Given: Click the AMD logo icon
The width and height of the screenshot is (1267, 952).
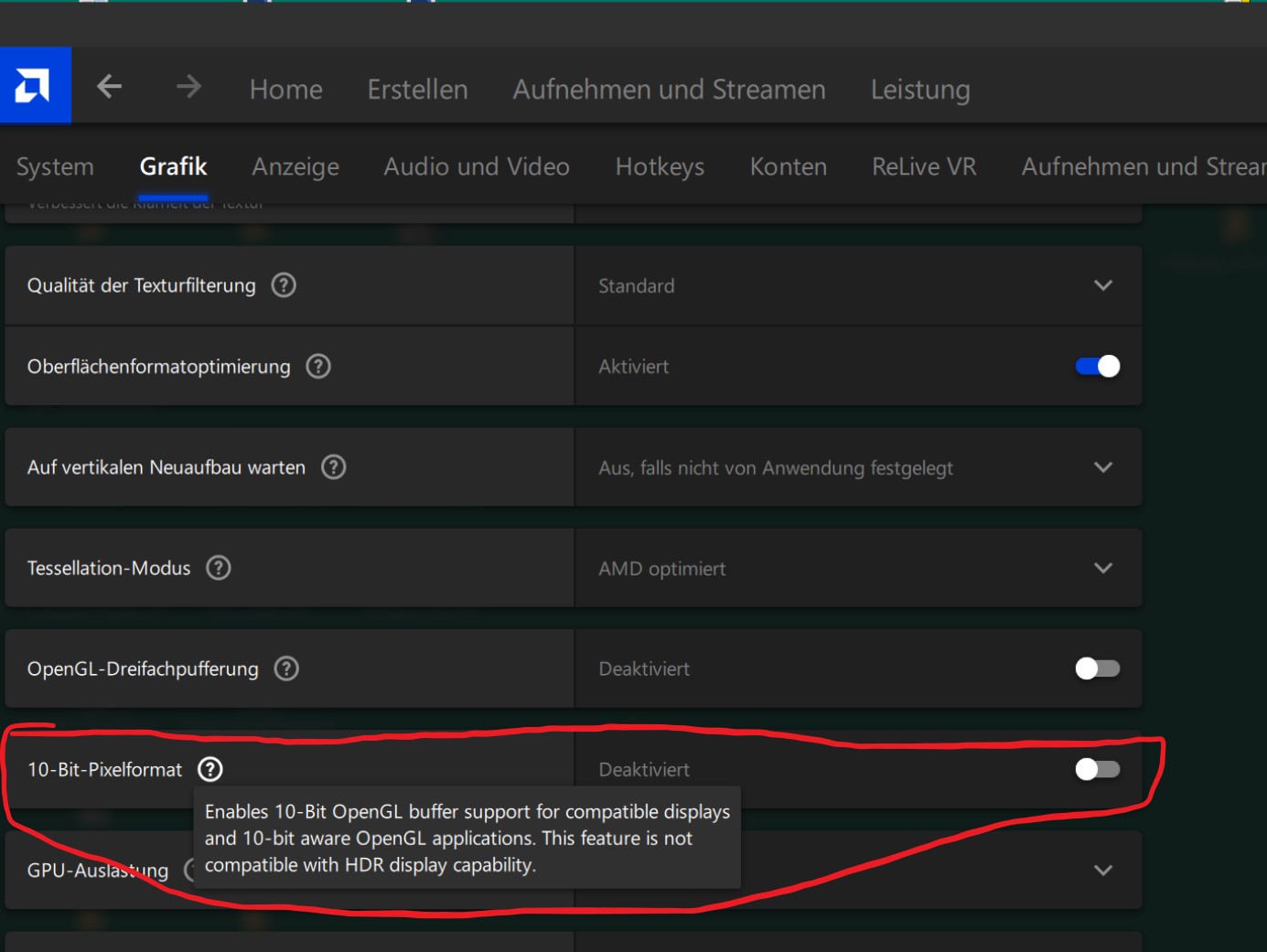Looking at the screenshot, I should (x=35, y=85).
